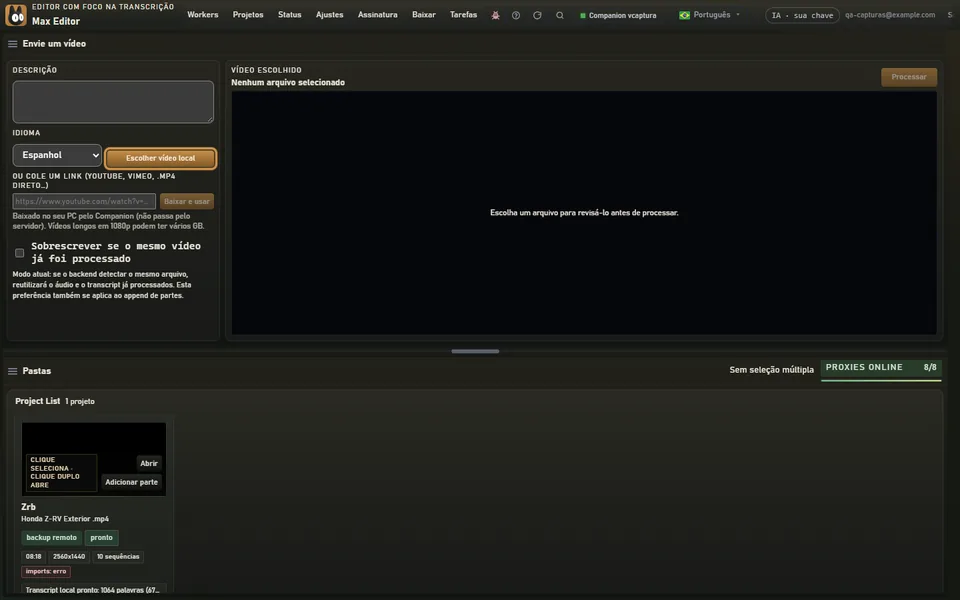
Task: Click the 'Transcript local pronto' status line
Action: (x=92, y=590)
